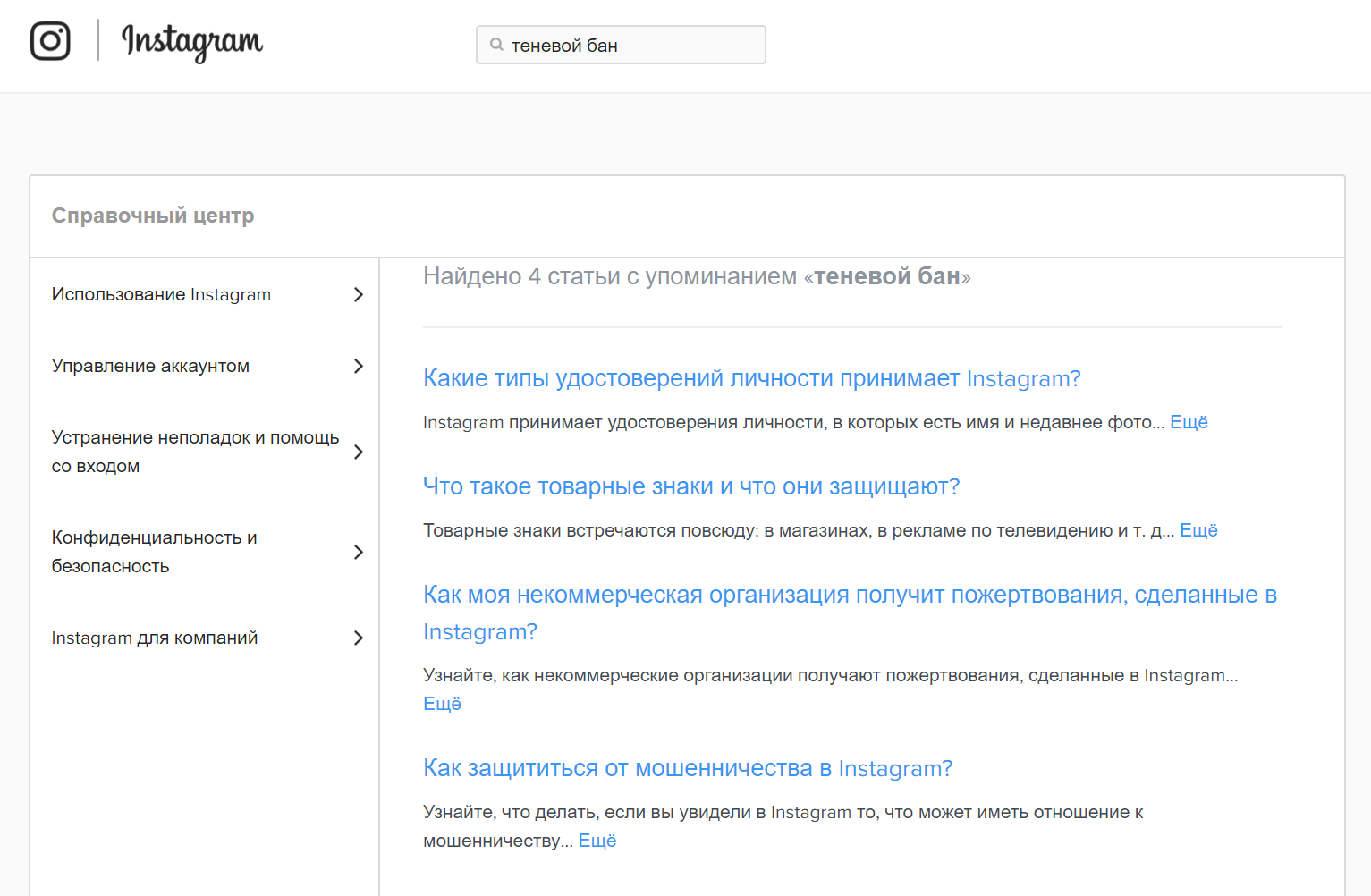1371x896 pixels.
Task: Open the «Instagram для компаний» menu item
Action: (x=155, y=638)
